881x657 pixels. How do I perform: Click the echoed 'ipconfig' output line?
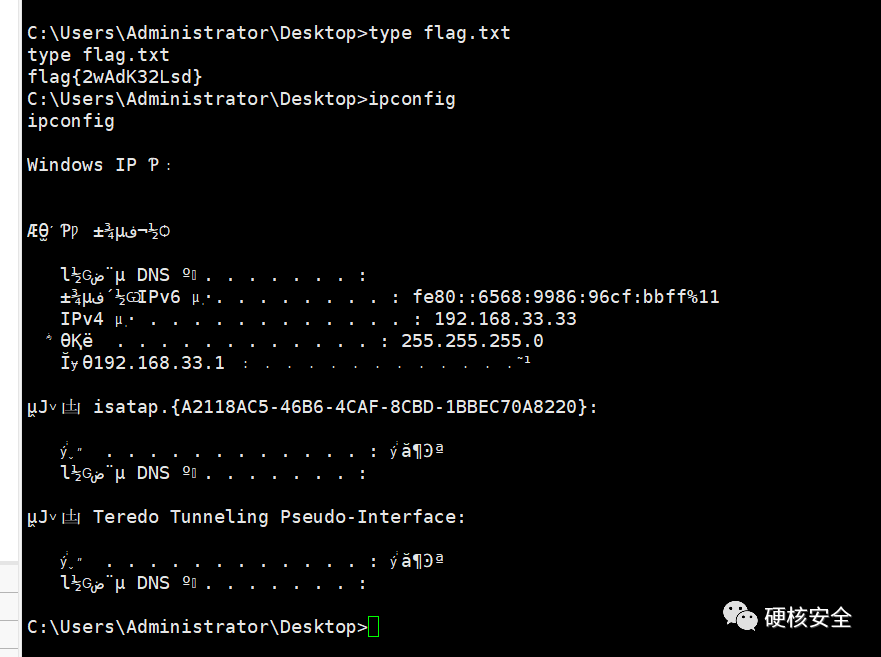tap(71, 121)
